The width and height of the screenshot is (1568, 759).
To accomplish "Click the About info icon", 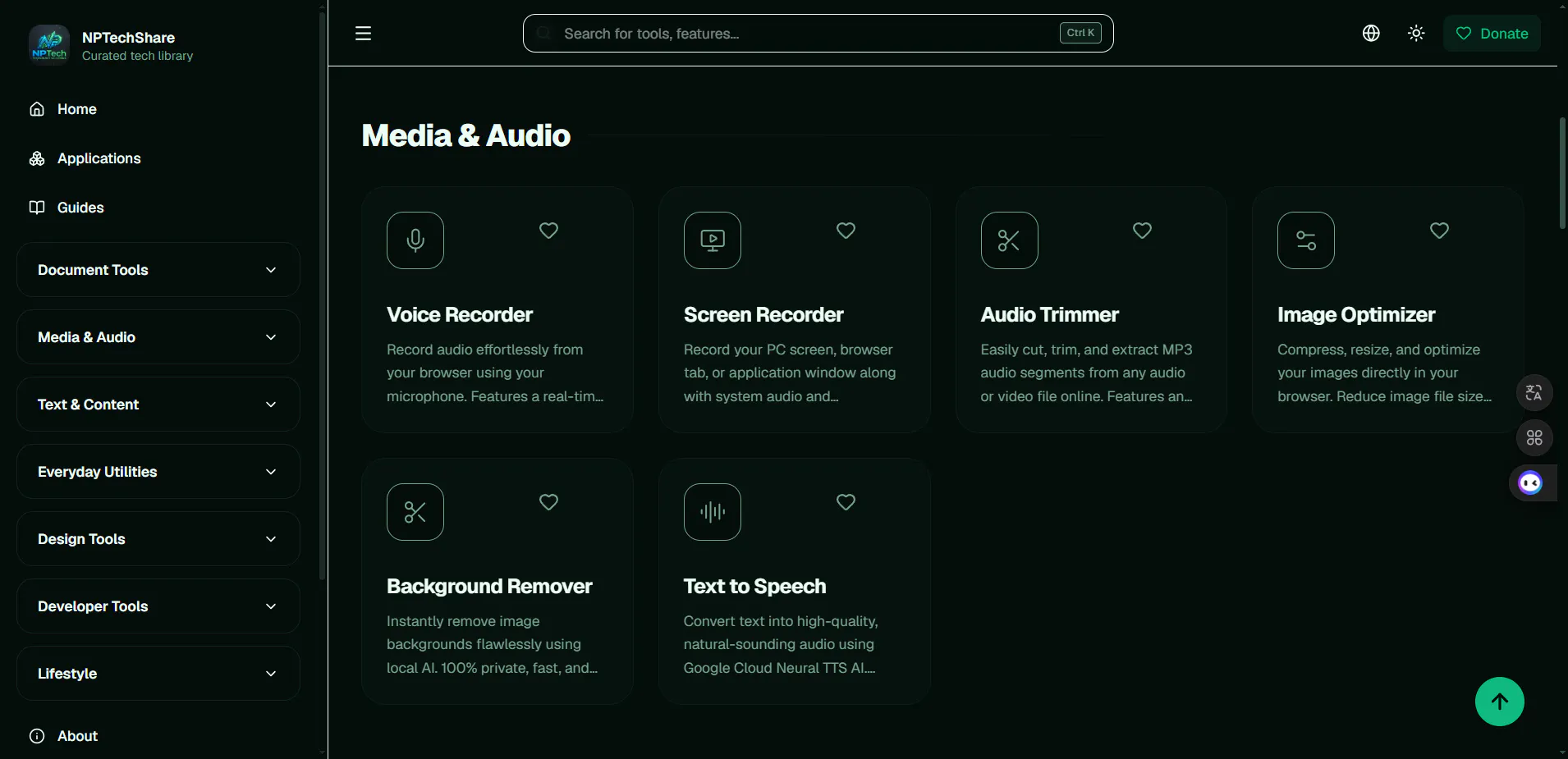I will [37, 736].
